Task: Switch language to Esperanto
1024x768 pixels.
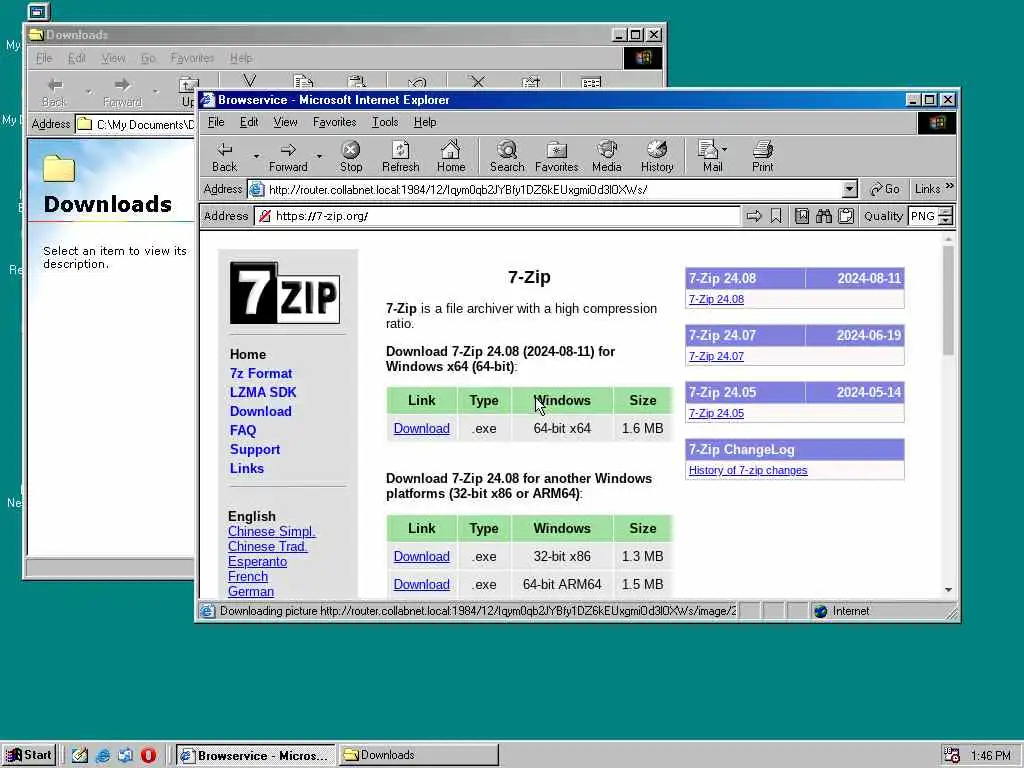Action: 257,562
